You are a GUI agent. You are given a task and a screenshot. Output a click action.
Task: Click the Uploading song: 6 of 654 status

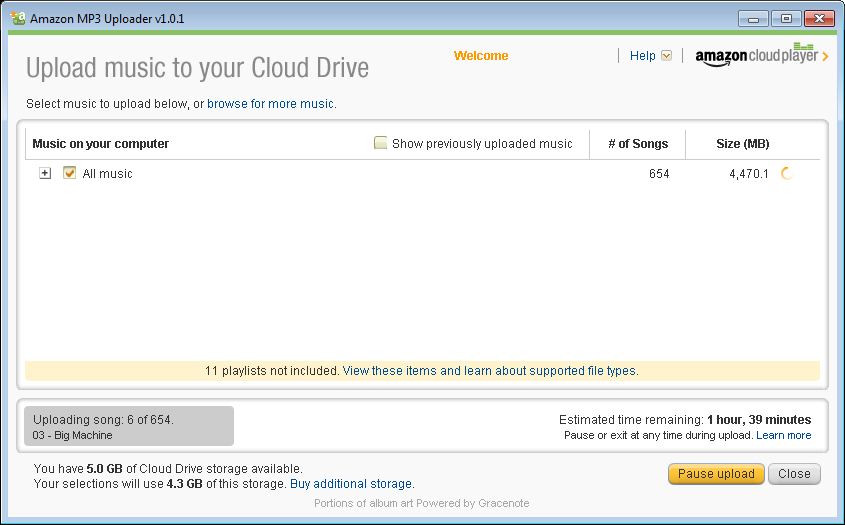point(103,419)
